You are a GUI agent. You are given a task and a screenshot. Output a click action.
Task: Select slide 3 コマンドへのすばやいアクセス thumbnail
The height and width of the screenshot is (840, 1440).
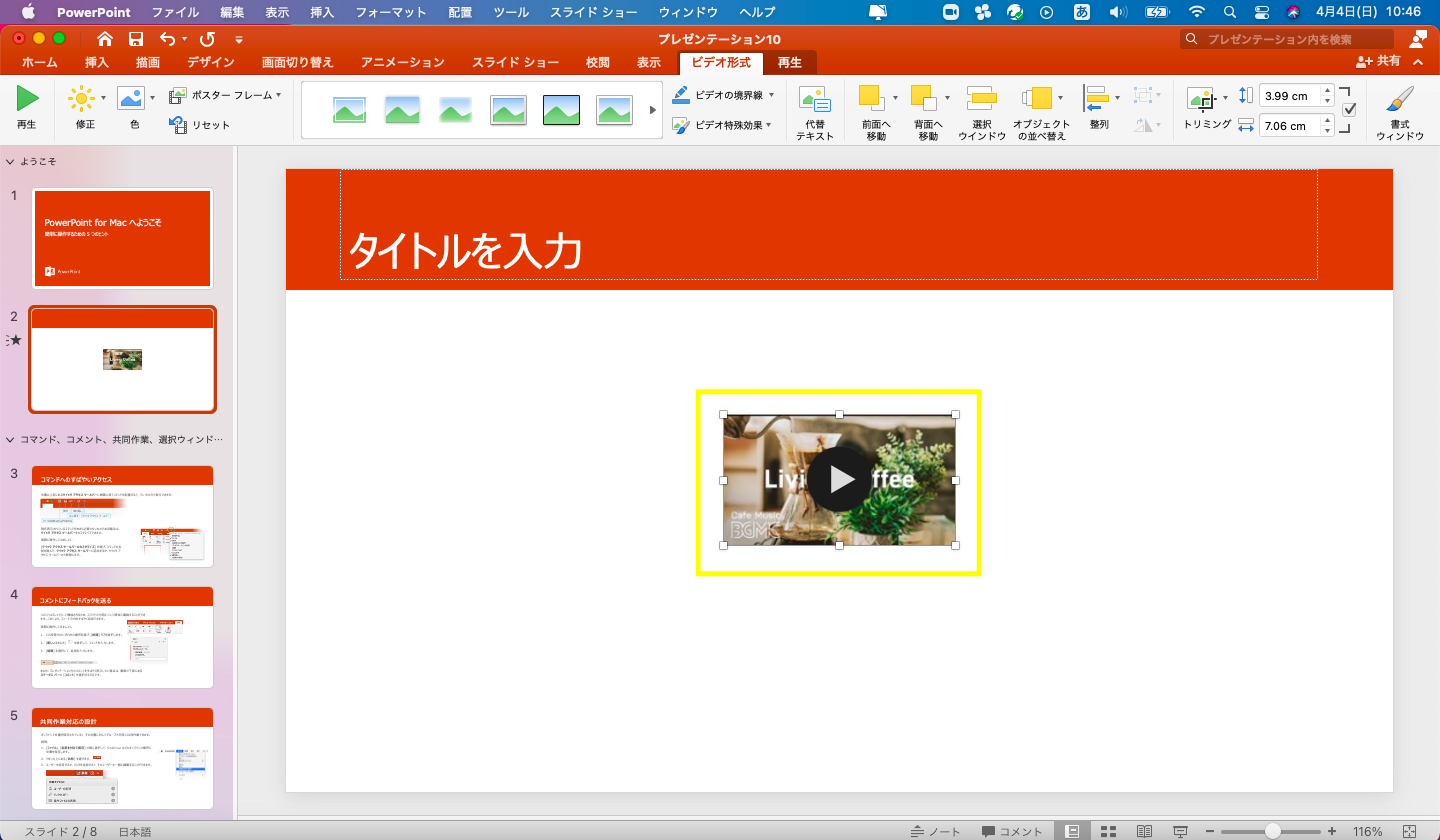point(122,516)
